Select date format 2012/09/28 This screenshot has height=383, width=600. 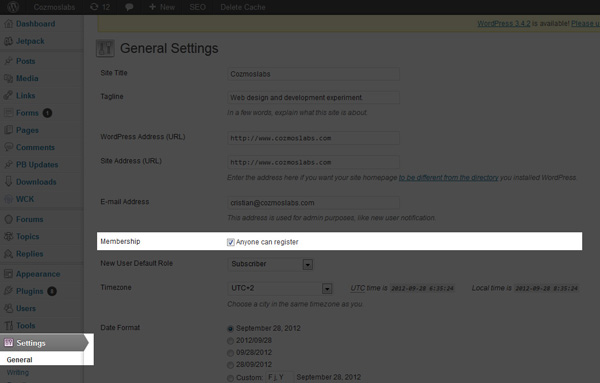coord(230,341)
